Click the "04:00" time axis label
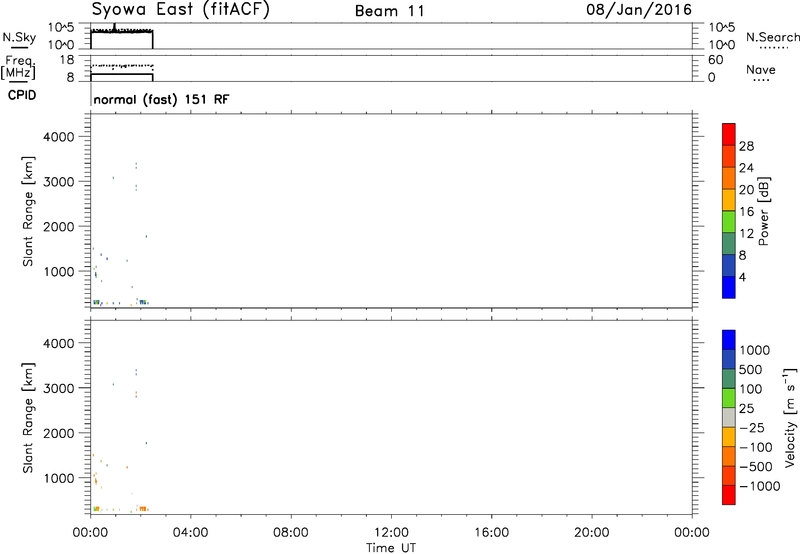800x554 pixels. [x=190, y=533]
